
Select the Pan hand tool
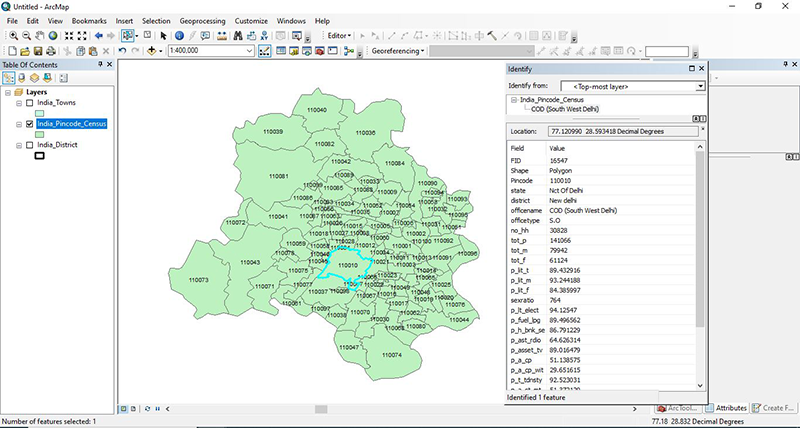[x=38, y=35]
